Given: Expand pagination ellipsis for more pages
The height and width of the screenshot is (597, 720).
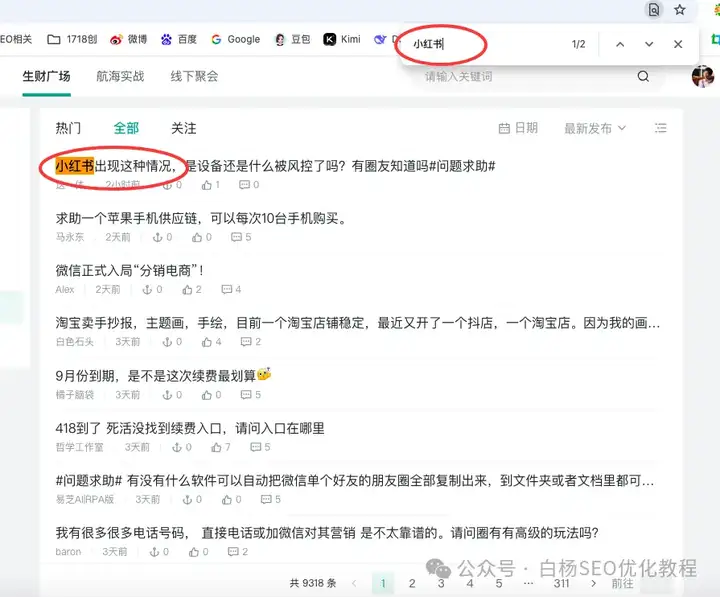Looking at the screenshot, I should tap(529, 584).
